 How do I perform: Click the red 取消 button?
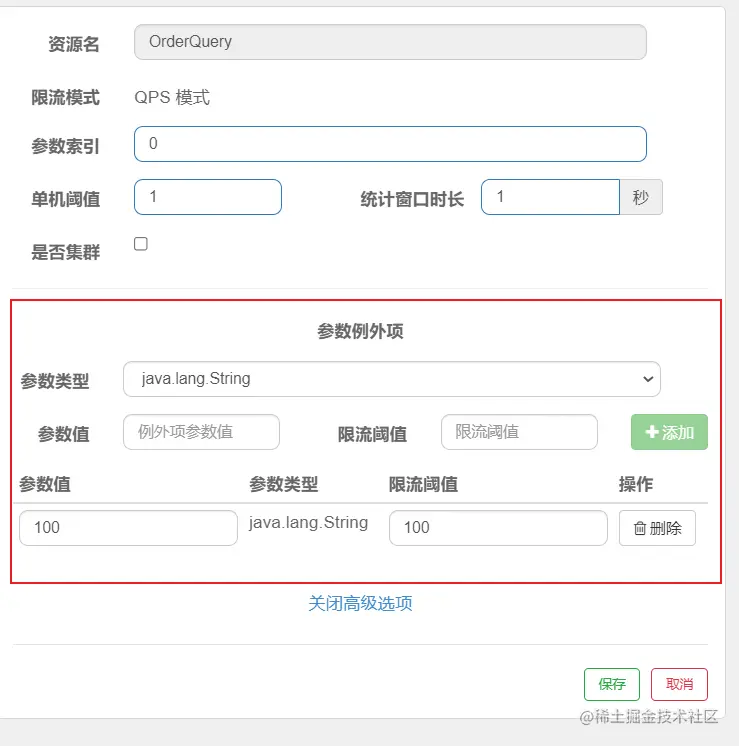679,684
